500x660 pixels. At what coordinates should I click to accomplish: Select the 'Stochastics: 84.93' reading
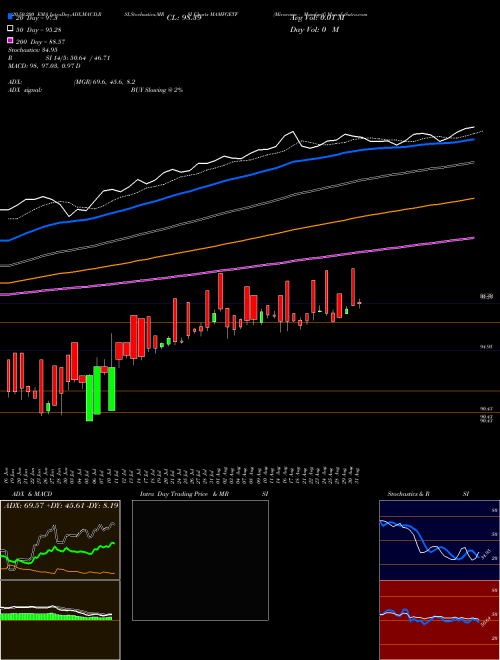[33, 51]
